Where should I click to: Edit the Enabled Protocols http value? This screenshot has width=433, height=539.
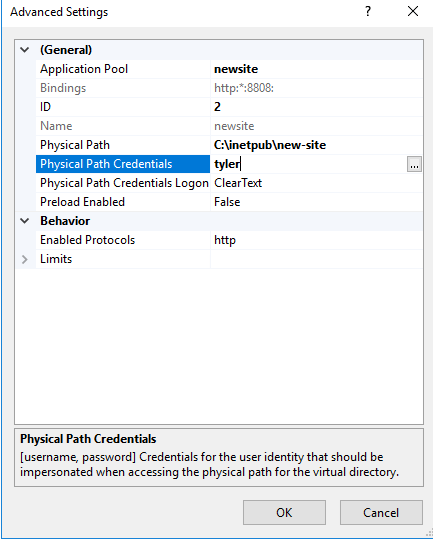tap(317, 240)
